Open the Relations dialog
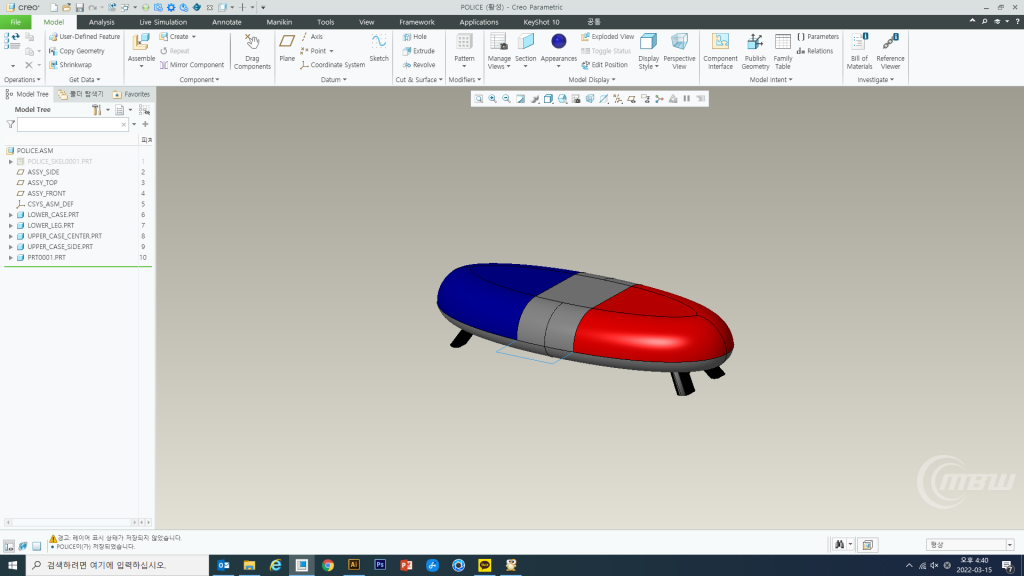 814,51
